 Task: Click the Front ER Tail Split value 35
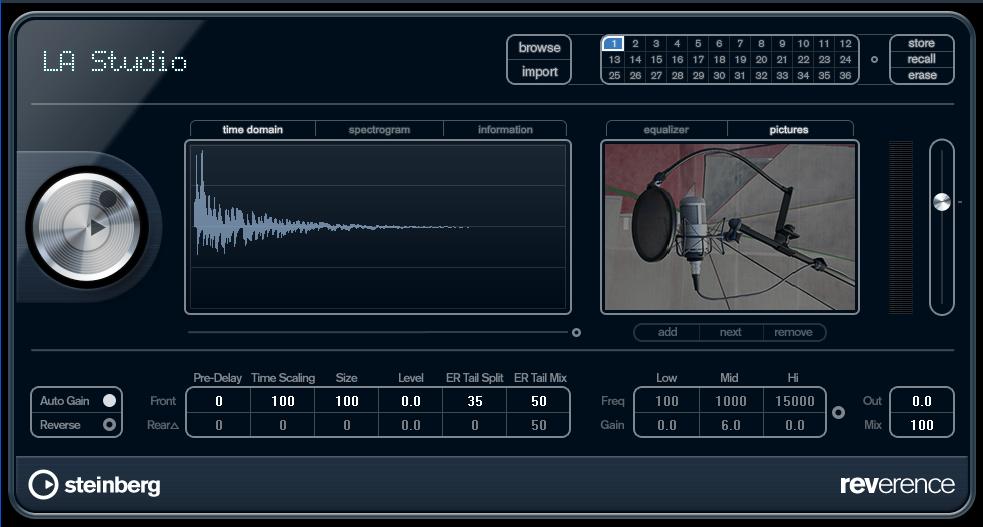475,401
